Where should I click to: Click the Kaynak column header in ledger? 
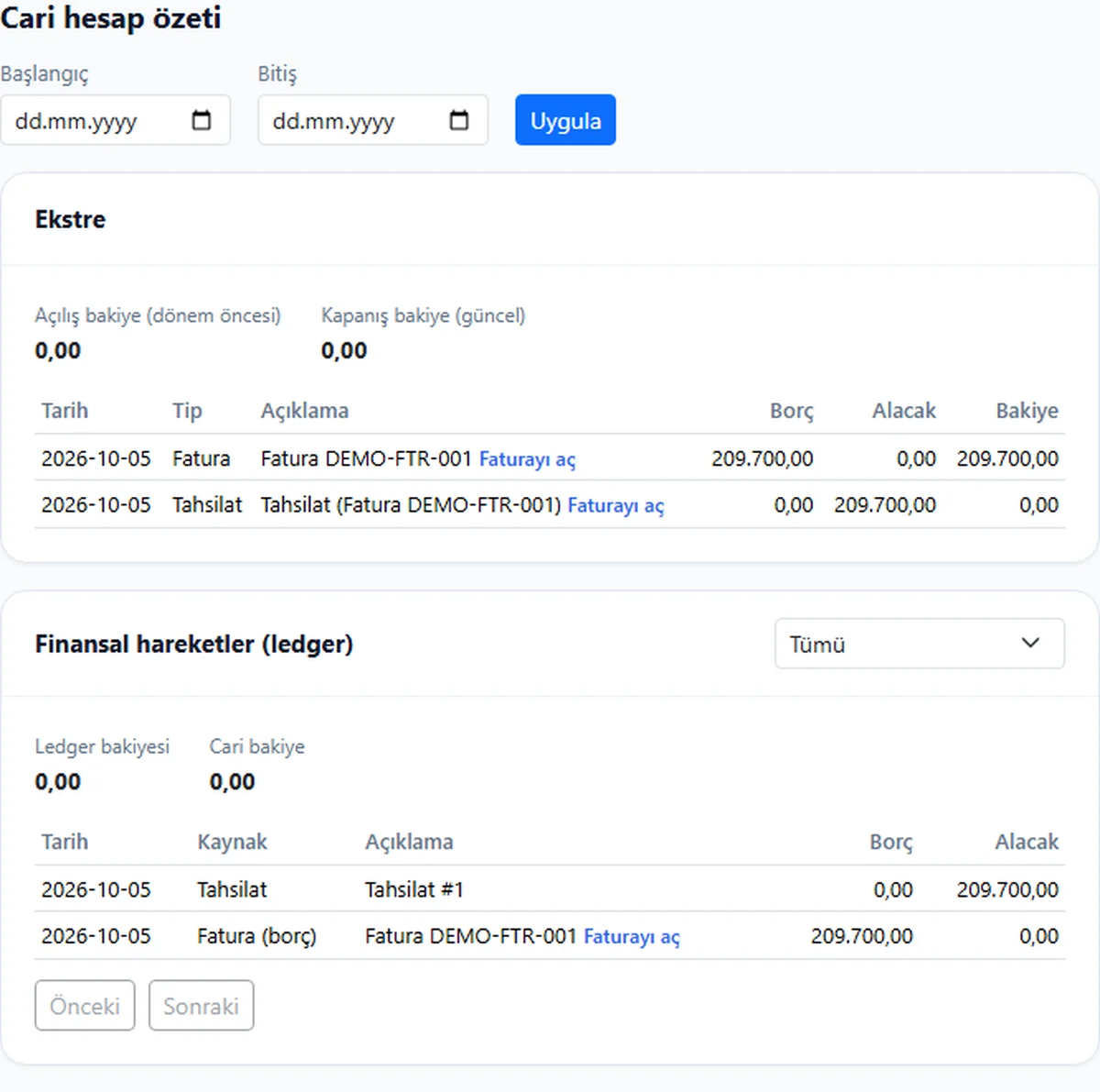pos(232,842)
